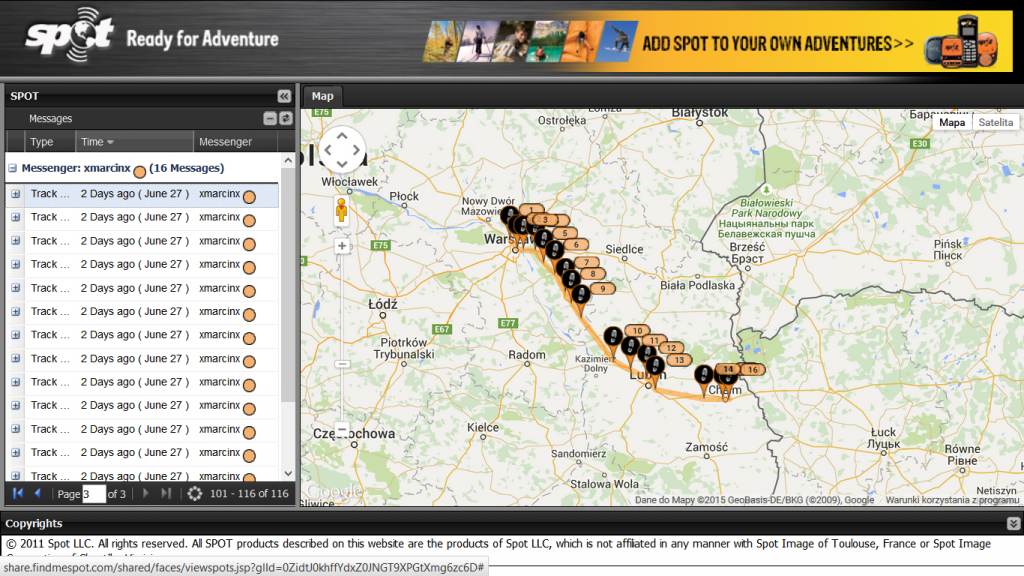Go to previous page of messages
Screen dimensions: 1024x576
point(38,493)
